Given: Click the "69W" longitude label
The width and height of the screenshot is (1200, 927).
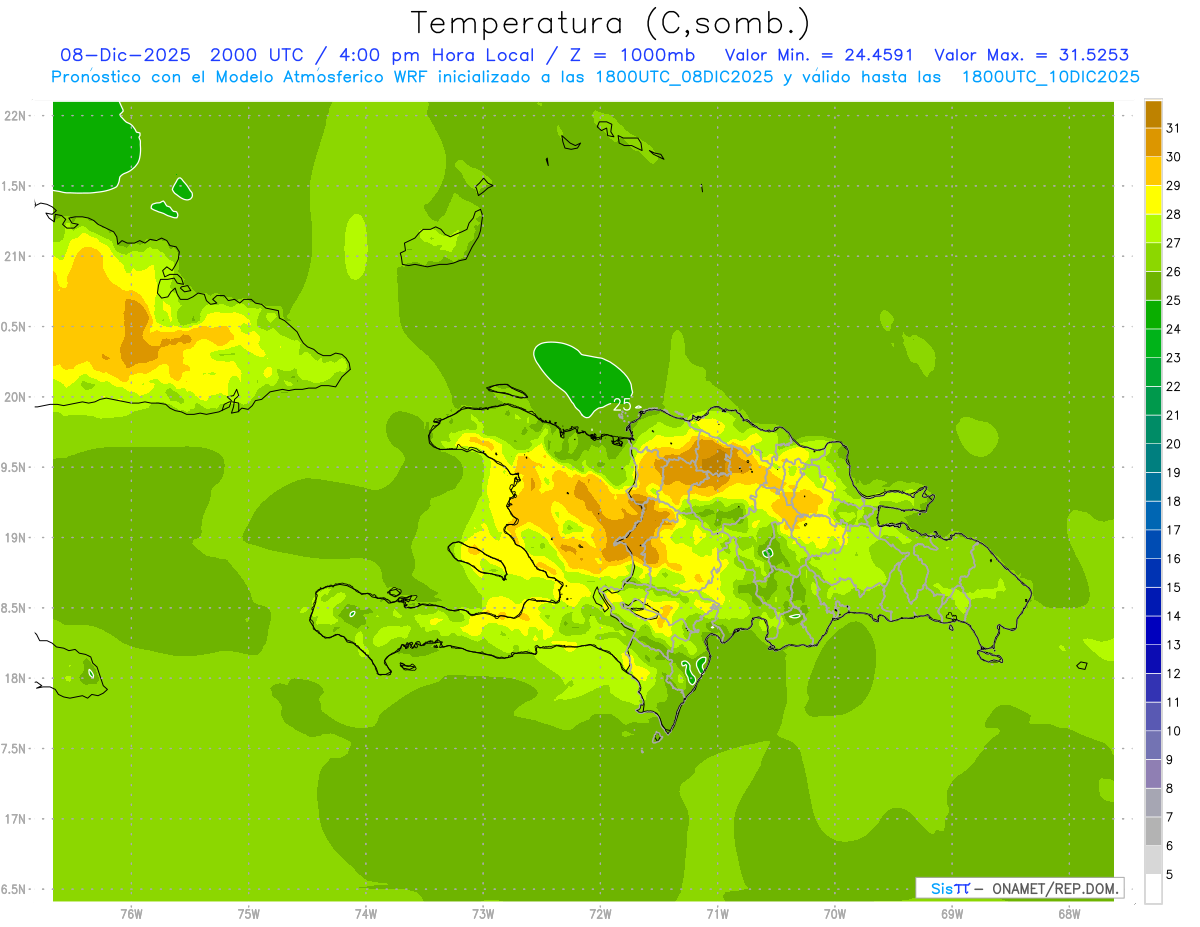Looking at the screenshot, I should [x=952, y=913].
